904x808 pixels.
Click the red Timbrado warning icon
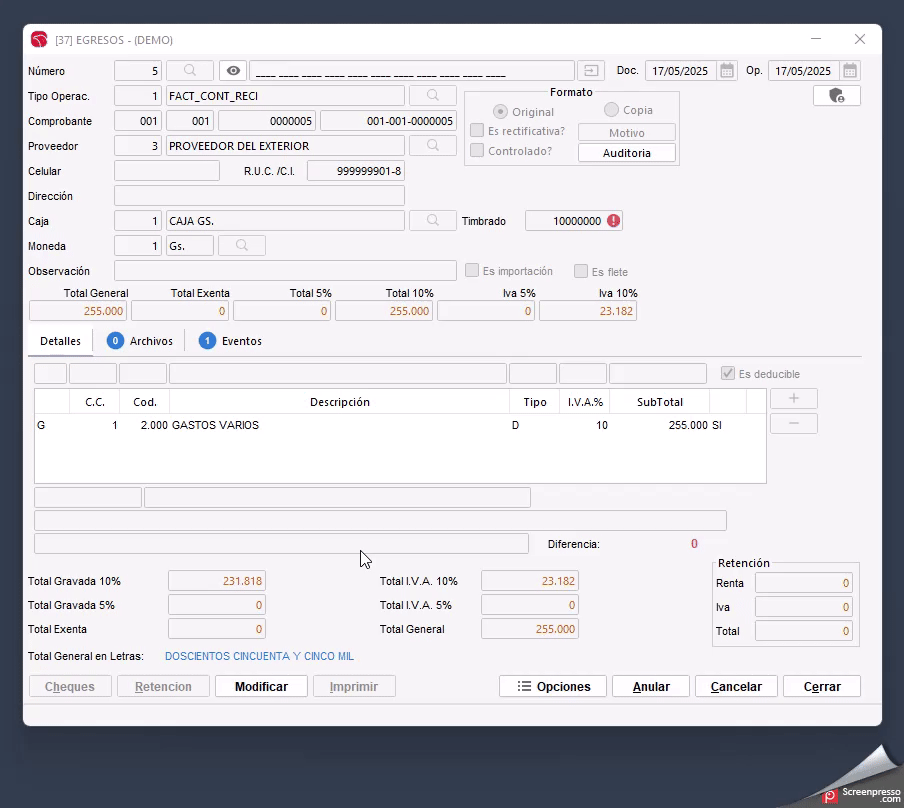613,221
